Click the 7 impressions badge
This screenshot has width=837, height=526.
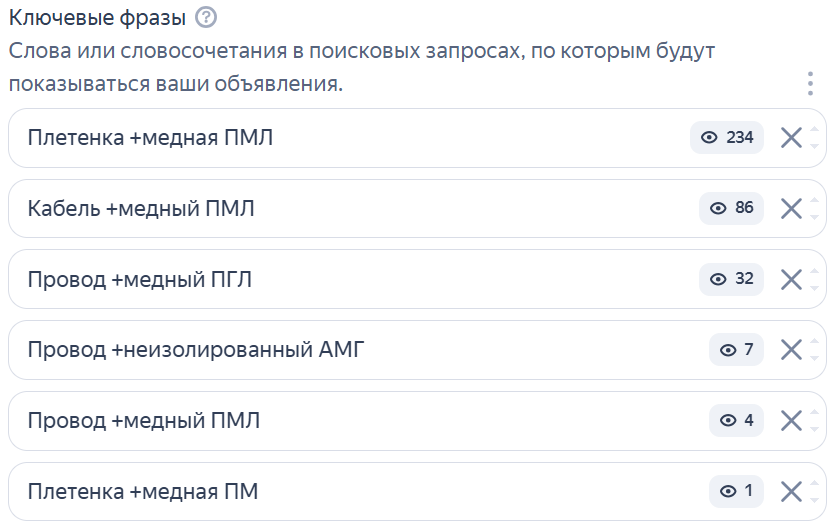736,350
